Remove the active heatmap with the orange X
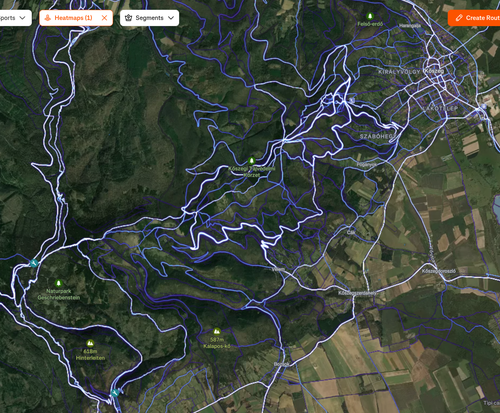Viewport: 500px width, 413px height. (104, 18)
